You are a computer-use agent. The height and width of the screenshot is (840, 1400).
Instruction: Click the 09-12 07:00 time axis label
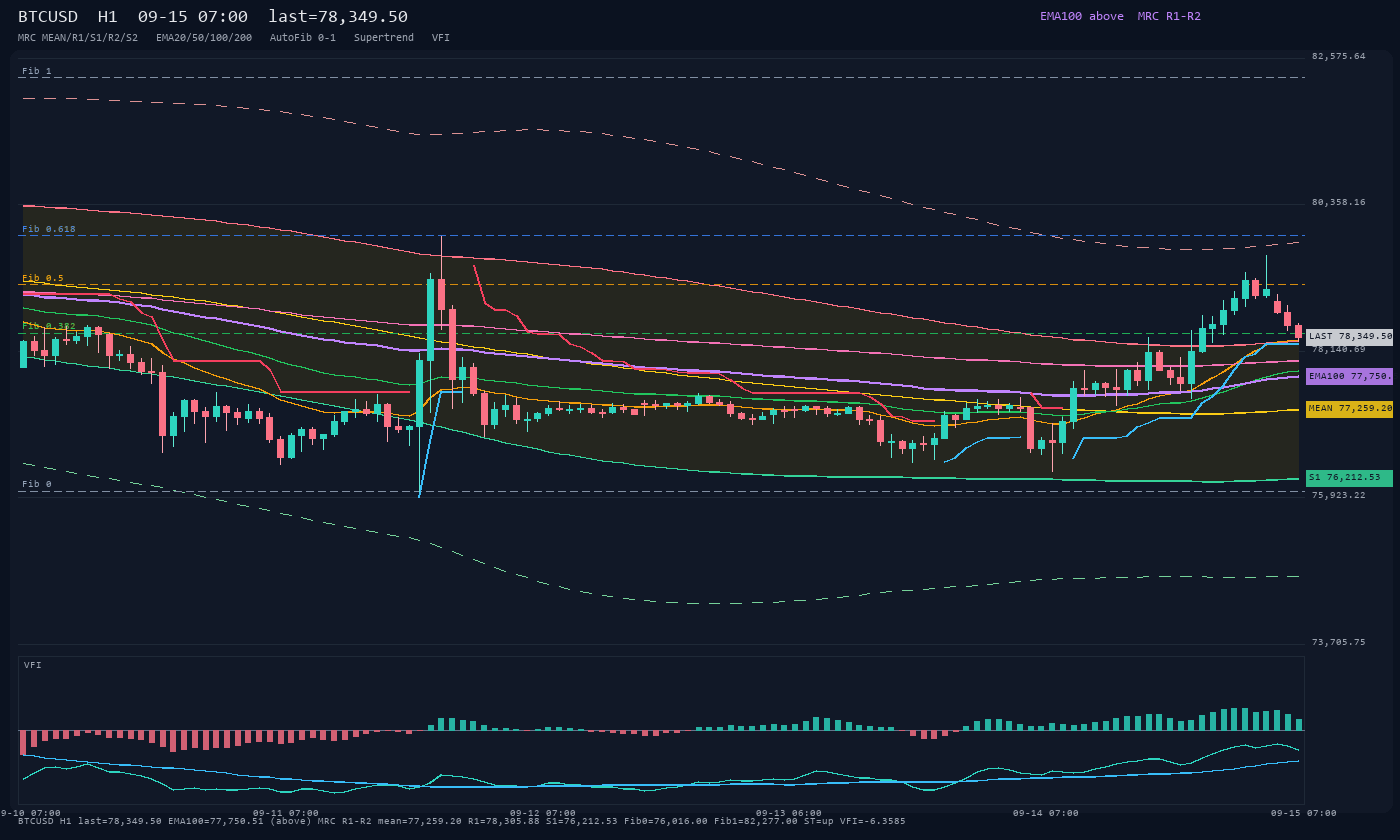coord(543,813)
